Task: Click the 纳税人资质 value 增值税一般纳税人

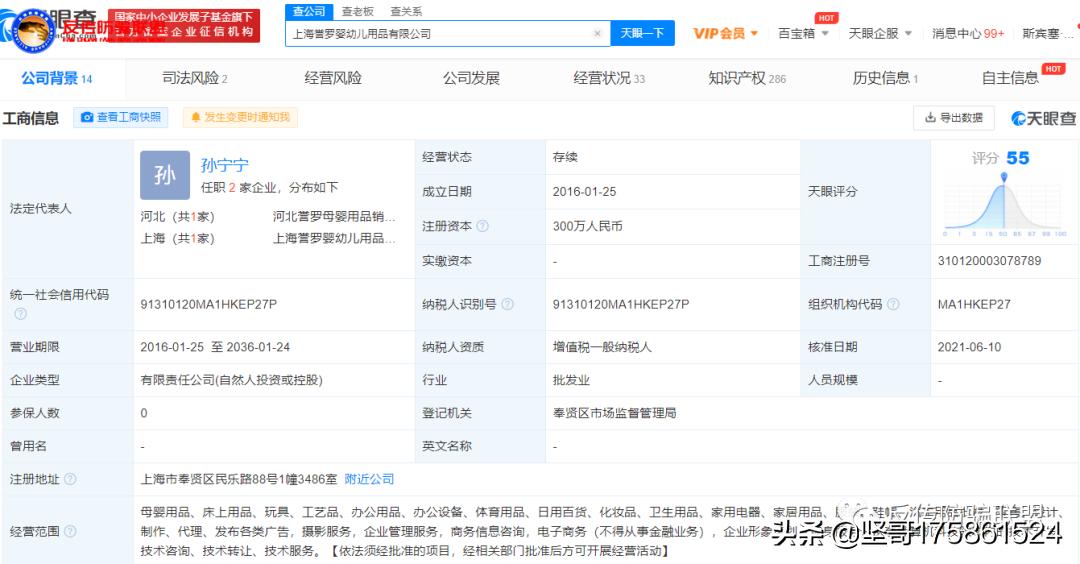Action: (602, 347)
